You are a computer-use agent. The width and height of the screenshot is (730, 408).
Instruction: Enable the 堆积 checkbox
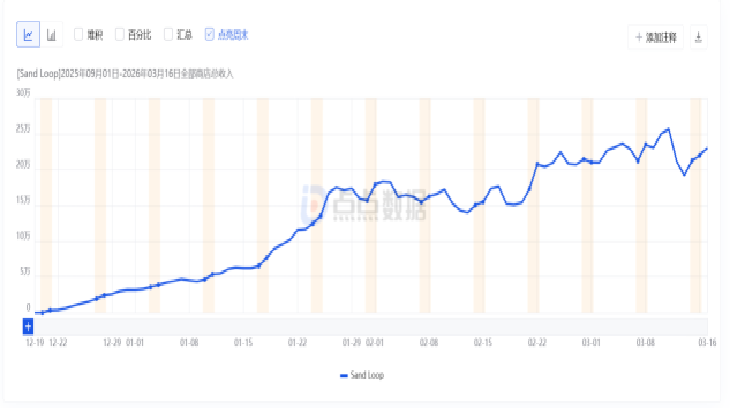pos(79,35)
